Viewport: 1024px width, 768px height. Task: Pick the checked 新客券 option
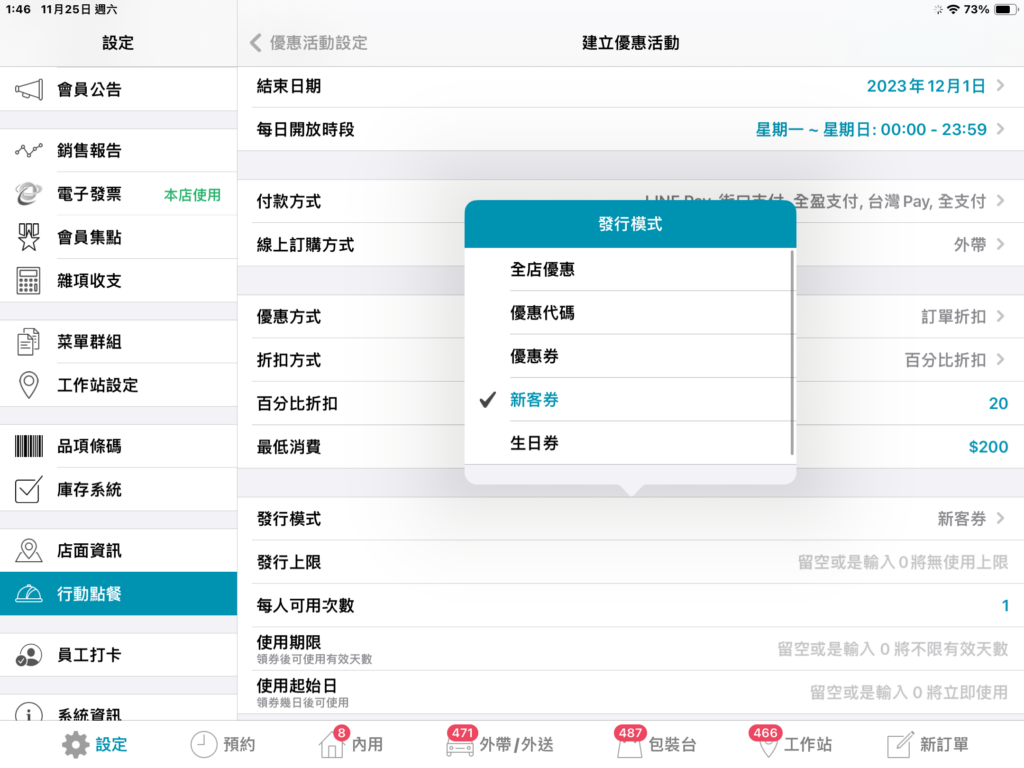pyautogui.click(x=630, y=400)
